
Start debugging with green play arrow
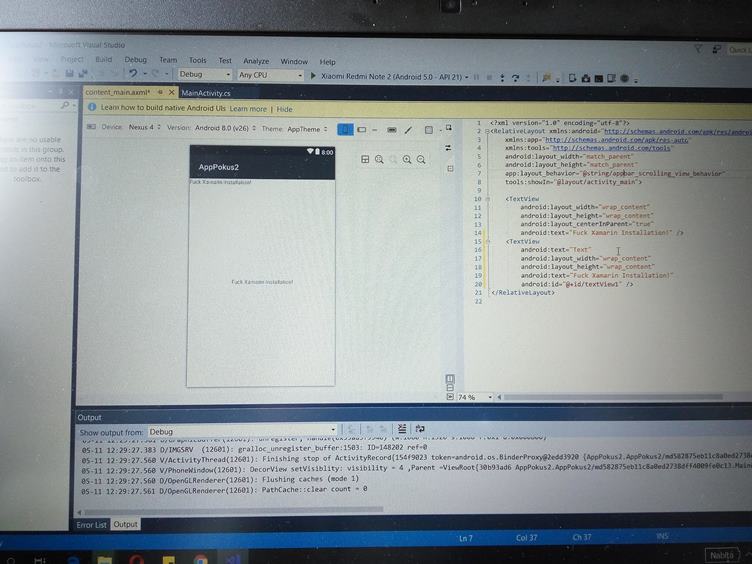pyautogui.click(x=313, y=75)
